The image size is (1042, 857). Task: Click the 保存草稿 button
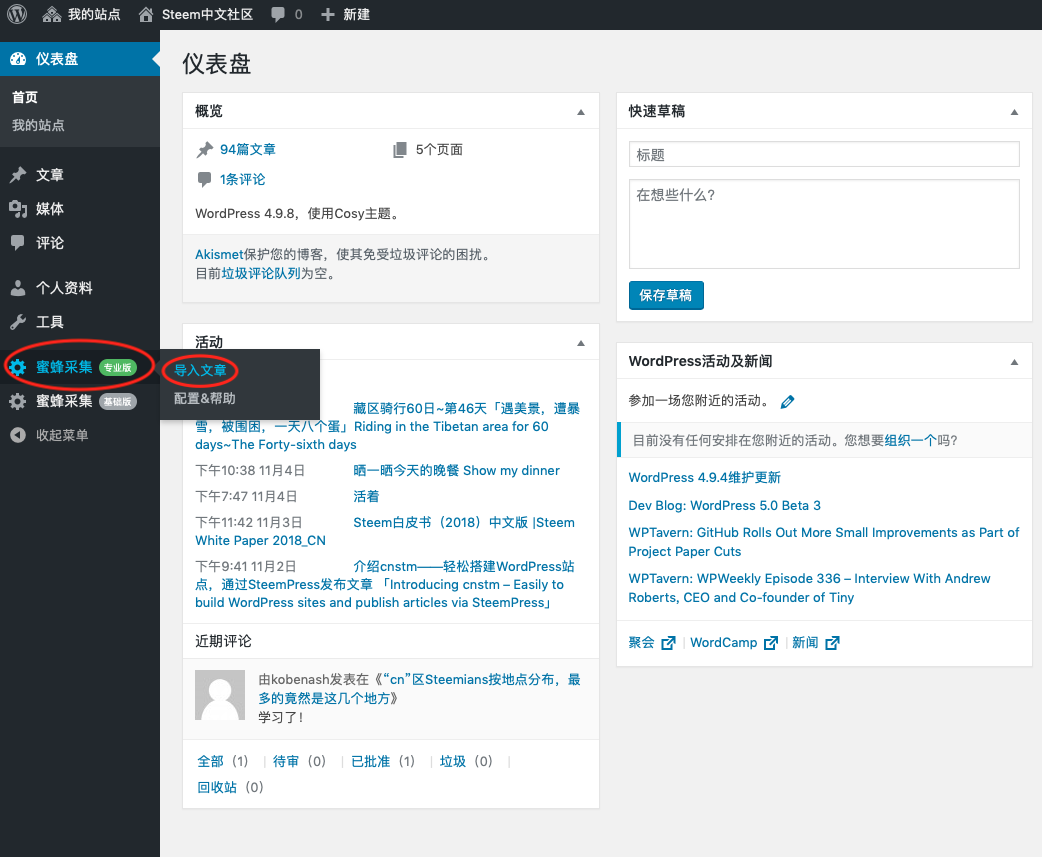666,296
